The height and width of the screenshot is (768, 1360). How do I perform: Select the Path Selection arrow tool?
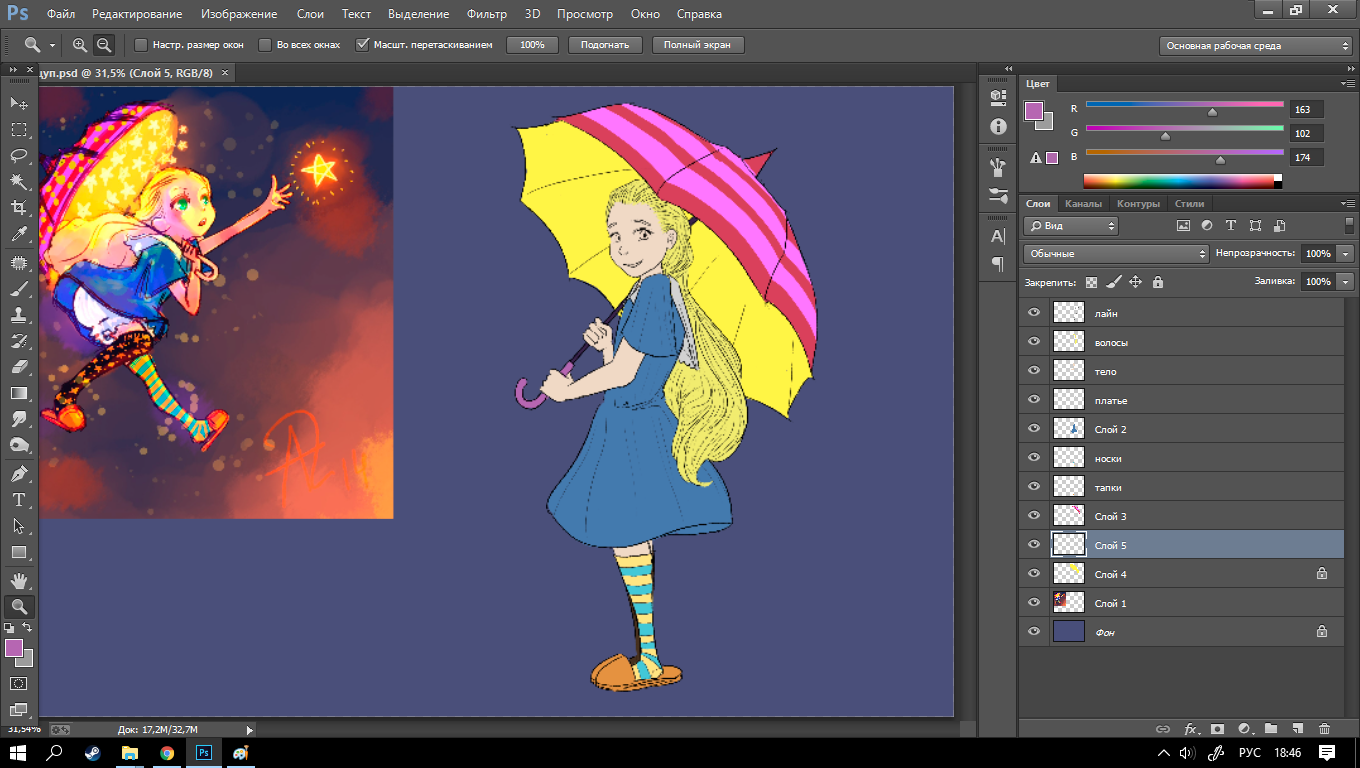coord(19,526)
